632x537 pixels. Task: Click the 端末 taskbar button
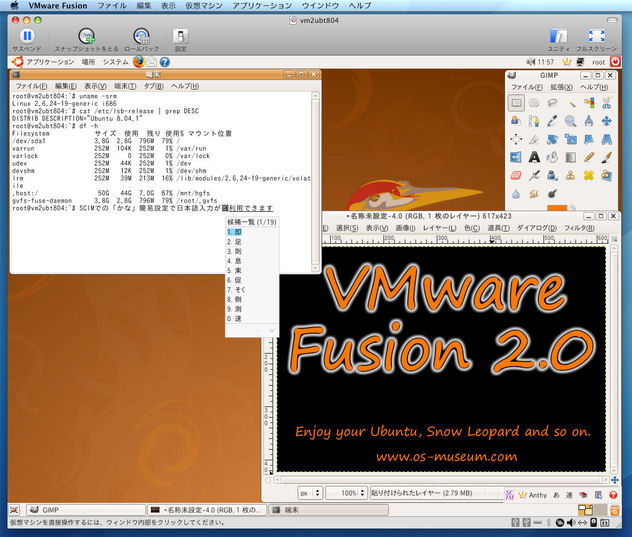click(x=328, y=510)
